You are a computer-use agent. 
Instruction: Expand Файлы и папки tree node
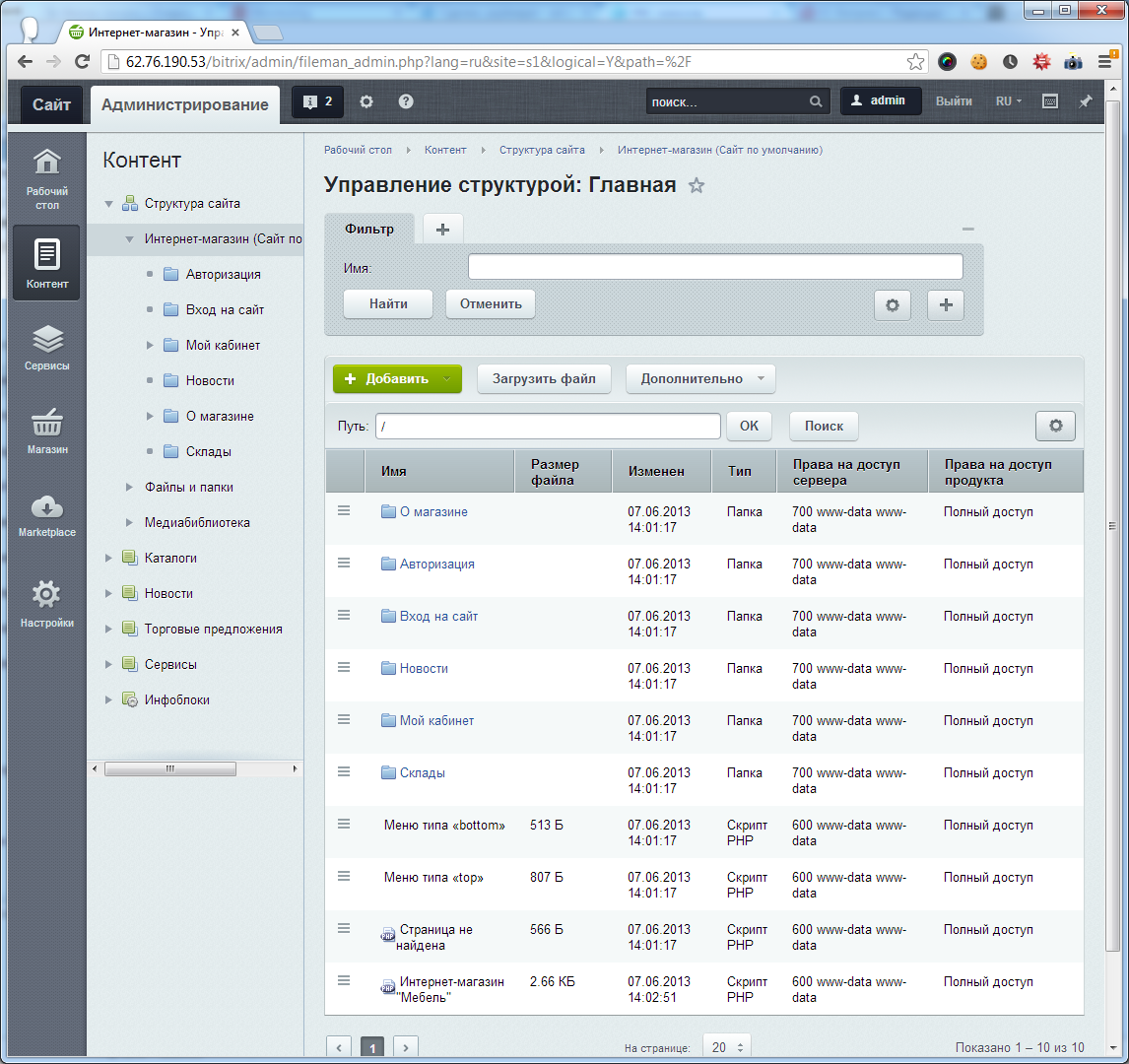(129, 487)
